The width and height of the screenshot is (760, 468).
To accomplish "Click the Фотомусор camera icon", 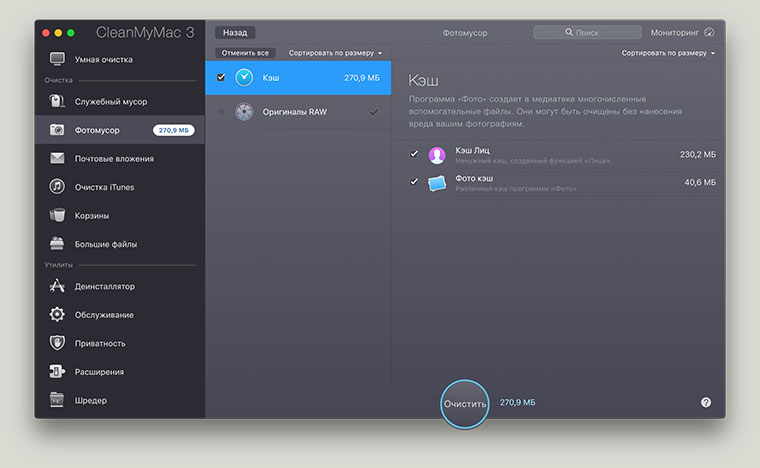I will pos(57,130).
